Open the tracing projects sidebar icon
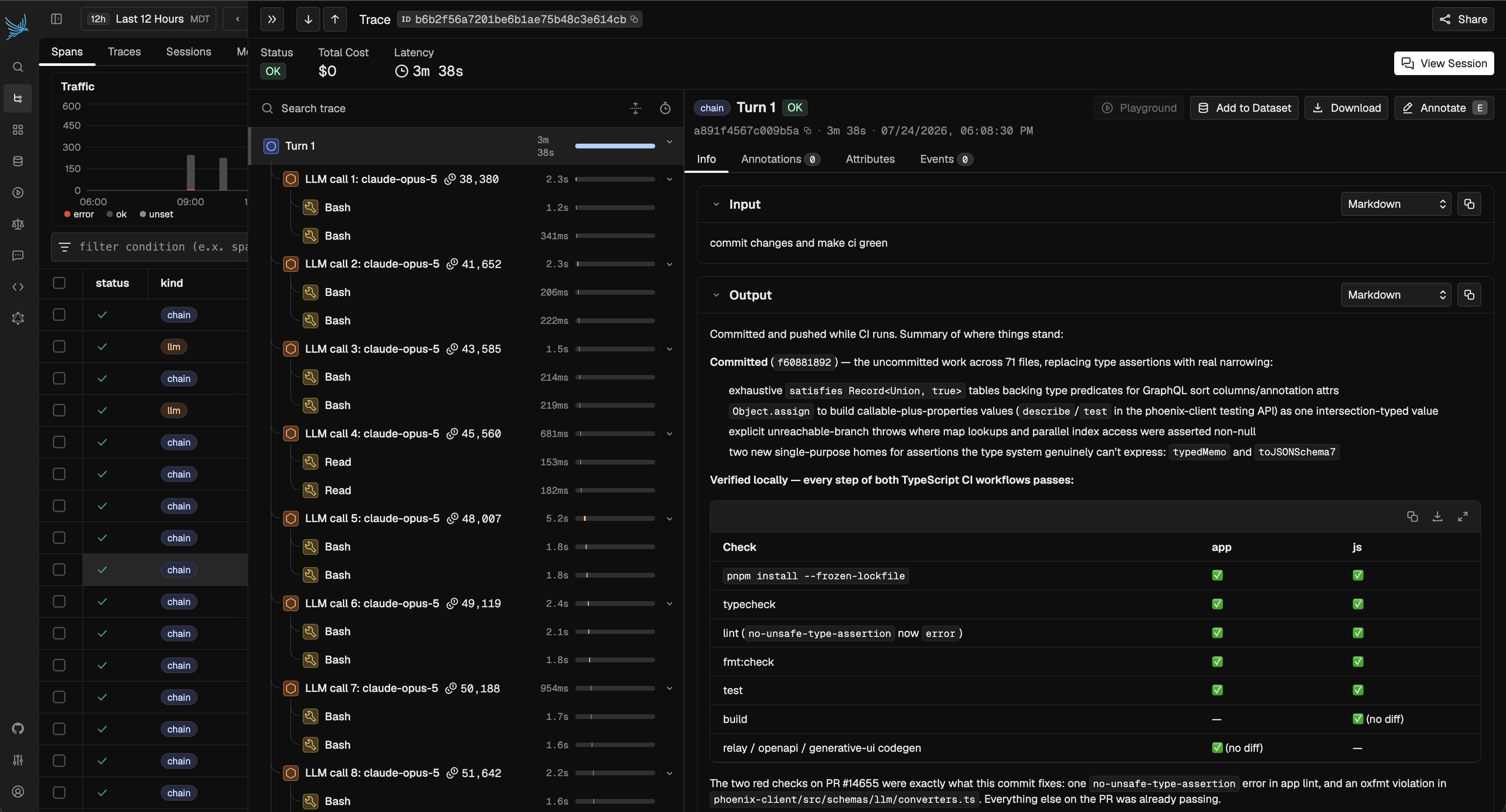1506x812 pixels. click(x=18, y=98)
